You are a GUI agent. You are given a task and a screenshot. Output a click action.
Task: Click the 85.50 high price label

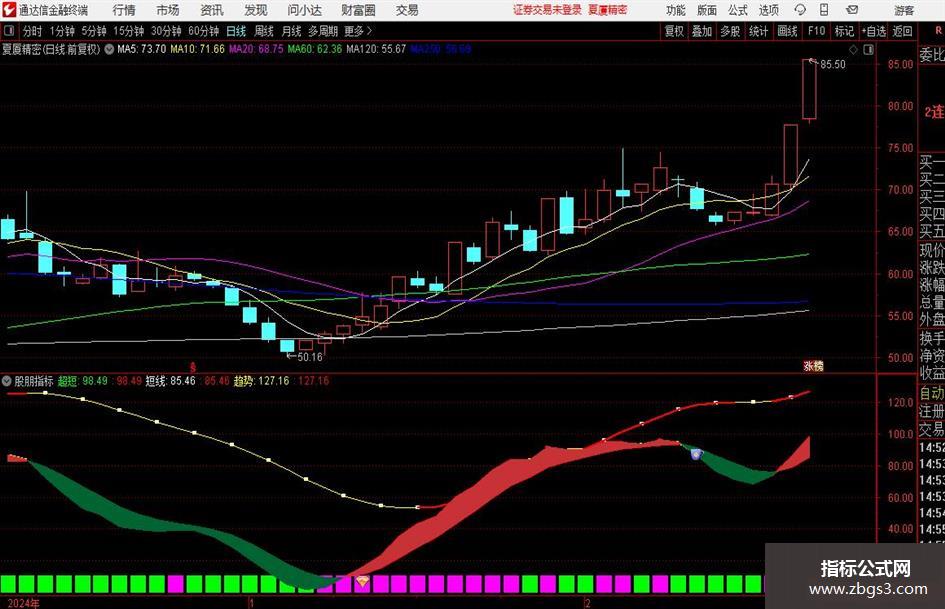833,65
